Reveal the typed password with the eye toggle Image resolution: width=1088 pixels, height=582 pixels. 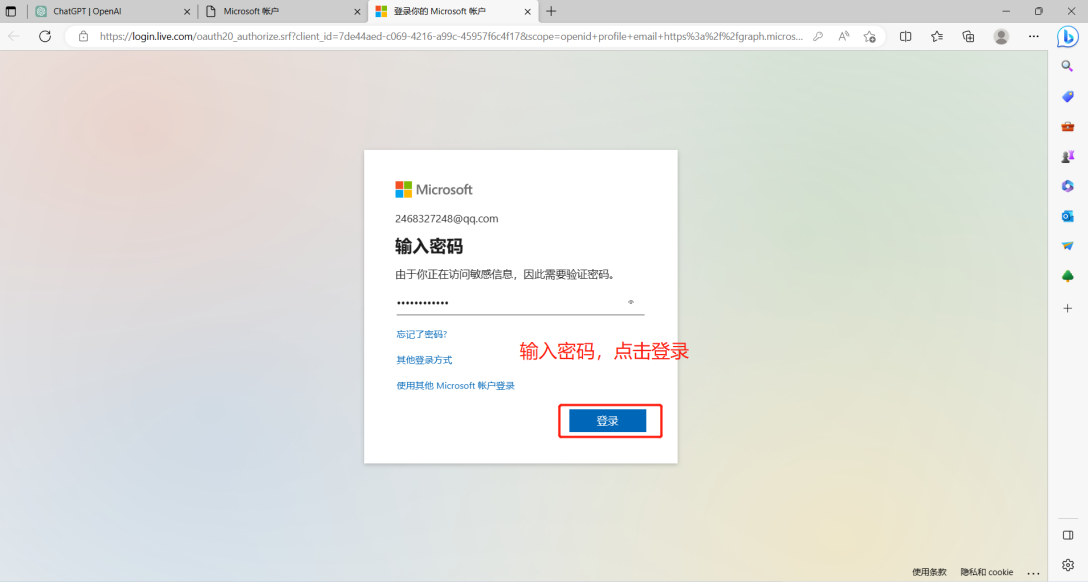629,301
